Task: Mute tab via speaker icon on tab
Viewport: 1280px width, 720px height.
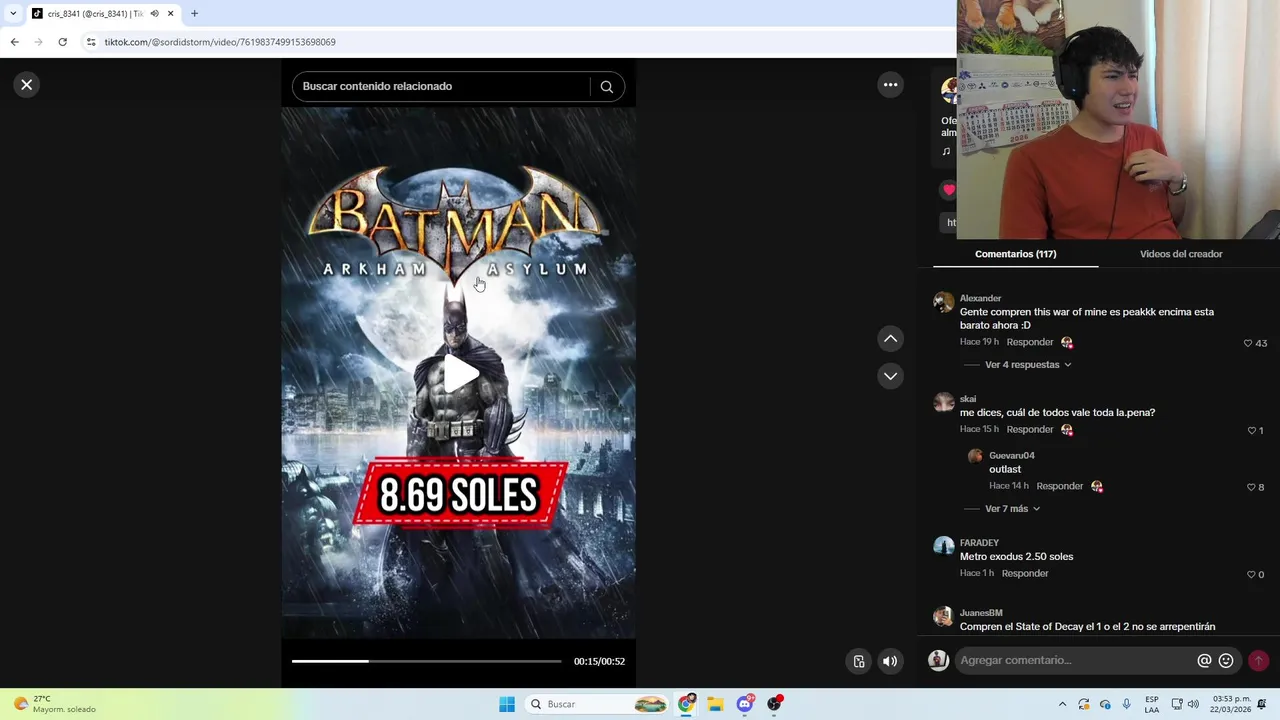Action: [x=154, y=14]
